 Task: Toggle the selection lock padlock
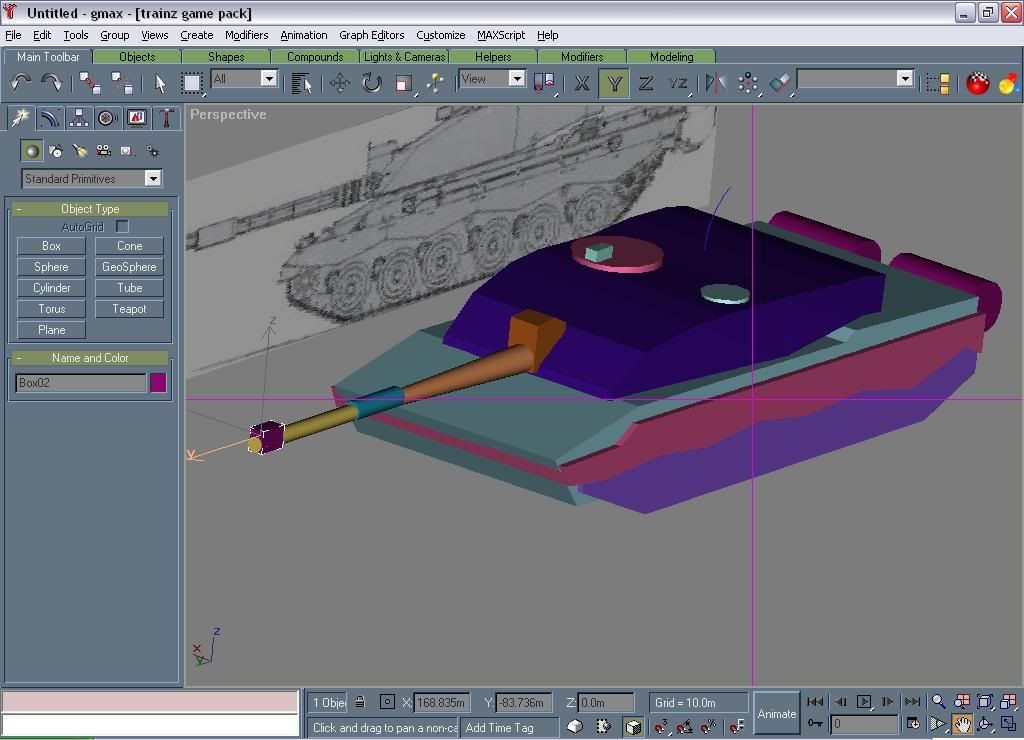click(x=360, y=702)
